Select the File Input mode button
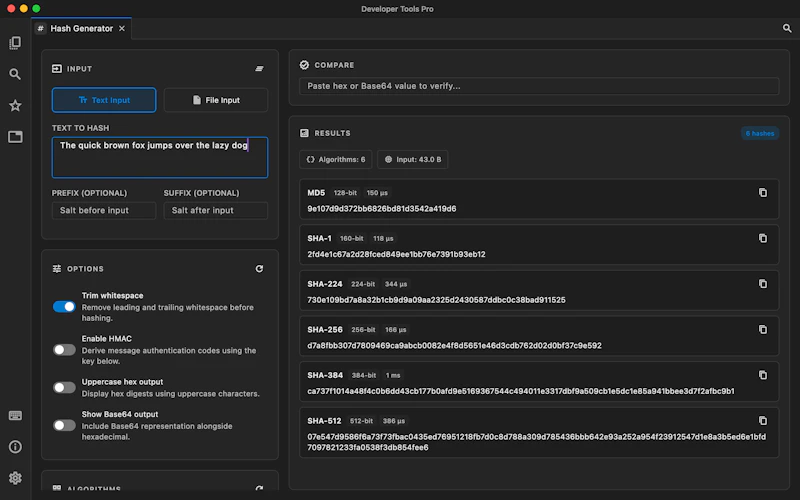The height and width of the screenshot is (500, 800). coord(216,100)
